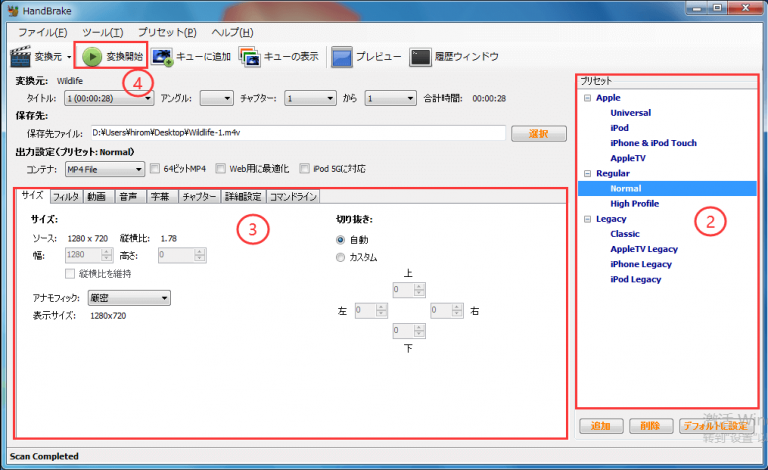Image resolution: width=768 pixels, height=470 pixels.
Task: Switch to the 字幕 tab
Action: click(160, 197)
